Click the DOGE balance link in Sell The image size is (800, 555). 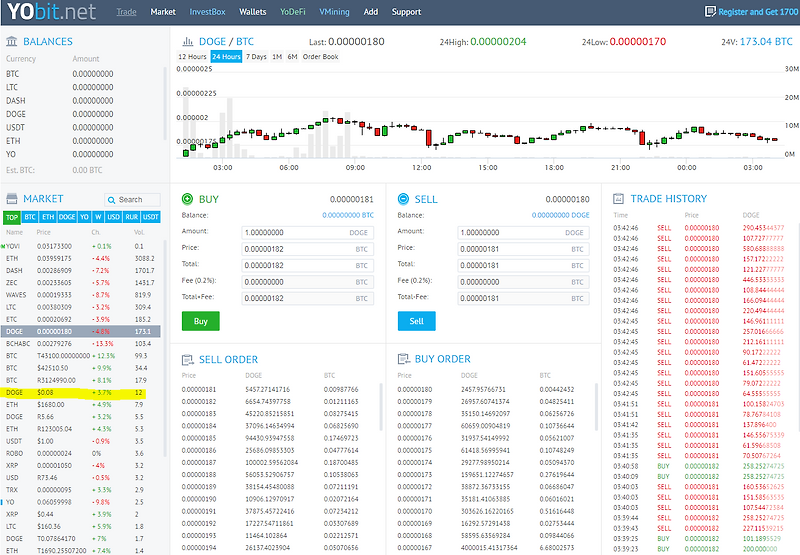560,215
